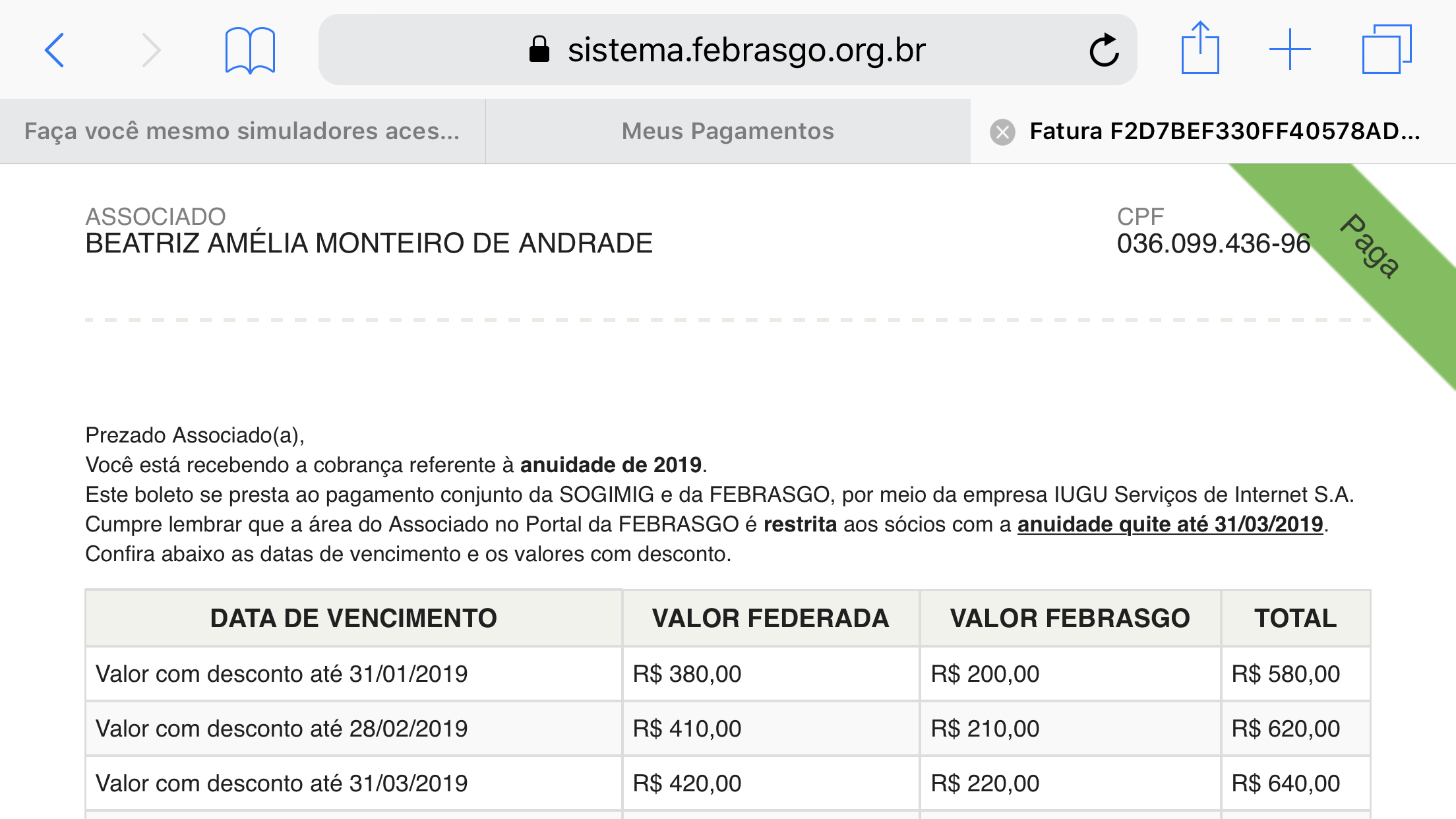Tap the Safari back arrow
This screenshot has width=1456, height=819.
click(x=55, y=50)
